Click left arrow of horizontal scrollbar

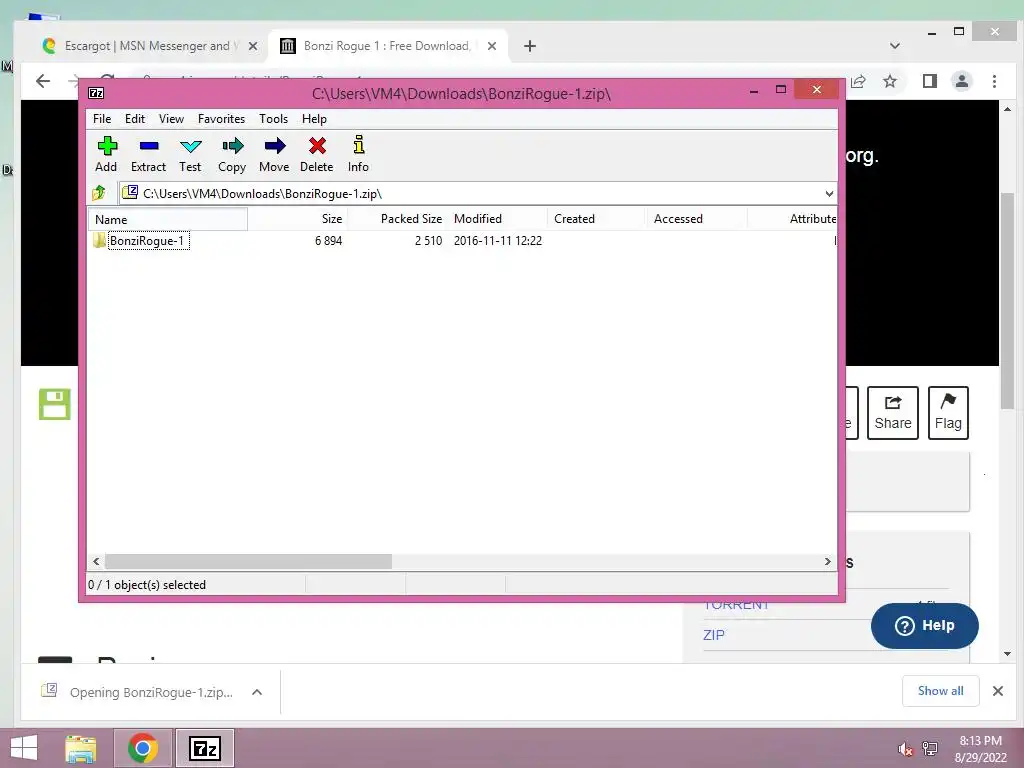click(x=96, y=562)
